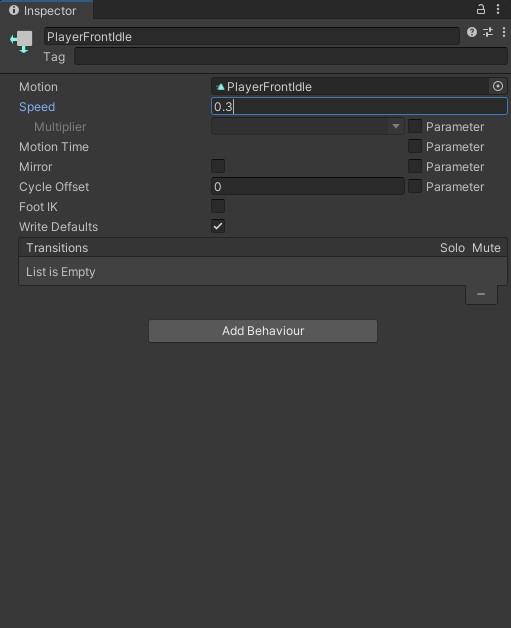The height and width of the screenshot is (628, 511).
Task: Click the animator state icon beside name
Action: pos(22,42)
